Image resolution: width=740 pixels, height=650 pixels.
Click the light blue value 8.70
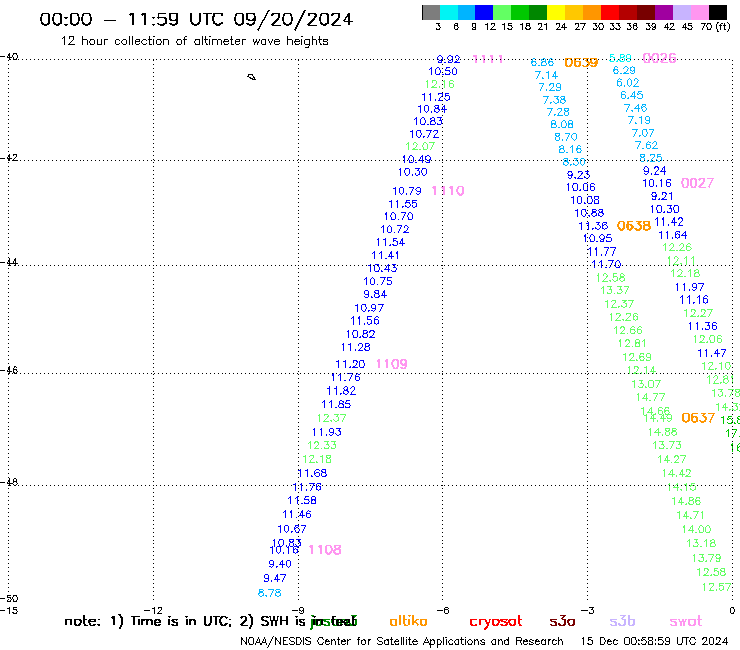566,137
